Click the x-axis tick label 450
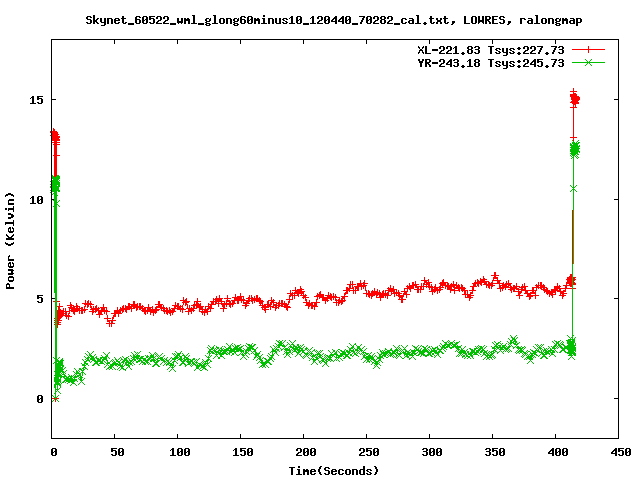This screenshot has width=640, height=480. click(x=621, y=452)
